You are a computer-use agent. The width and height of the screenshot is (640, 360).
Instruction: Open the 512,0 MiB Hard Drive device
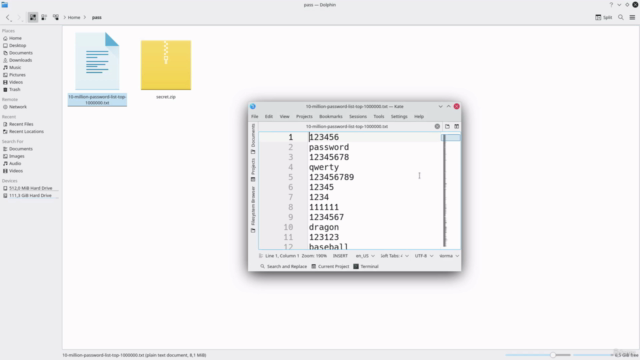point(31,188)
